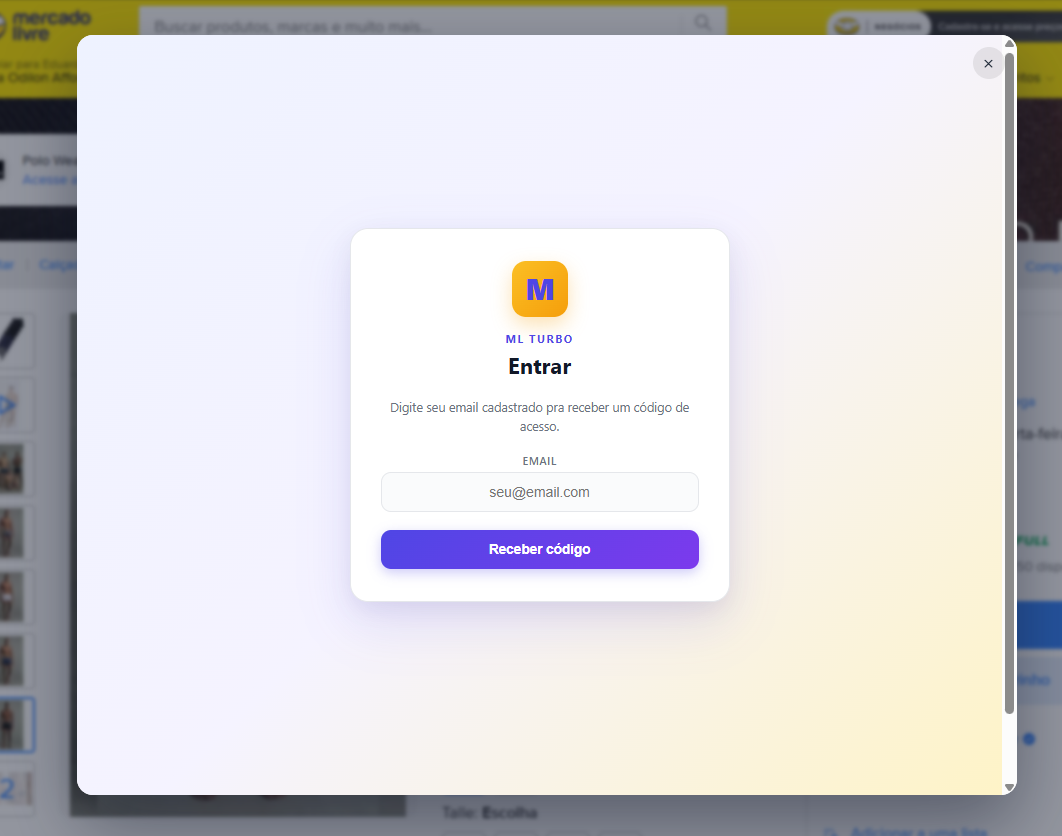Viewport: 1062px width, 836px height.
Task: Click the Entrar heading text
Action: click(540, 367)
